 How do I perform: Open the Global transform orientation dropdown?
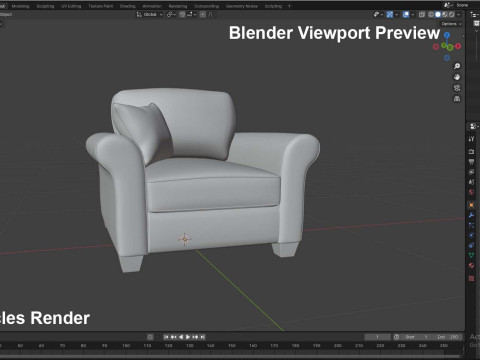coord(150,15)
